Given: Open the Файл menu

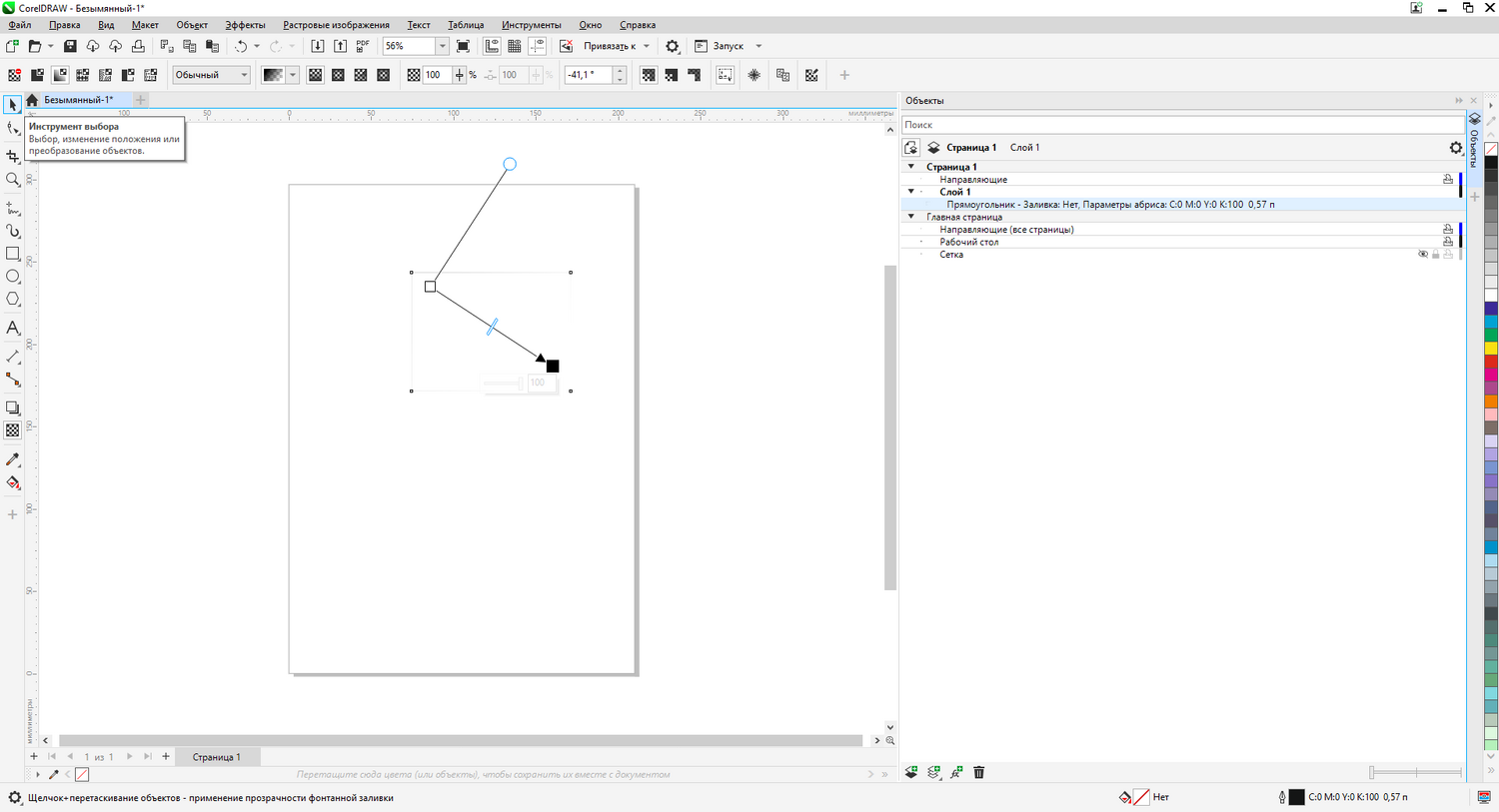Looking at the screenshot, I should pyautogui.click(x=19, y=25).
